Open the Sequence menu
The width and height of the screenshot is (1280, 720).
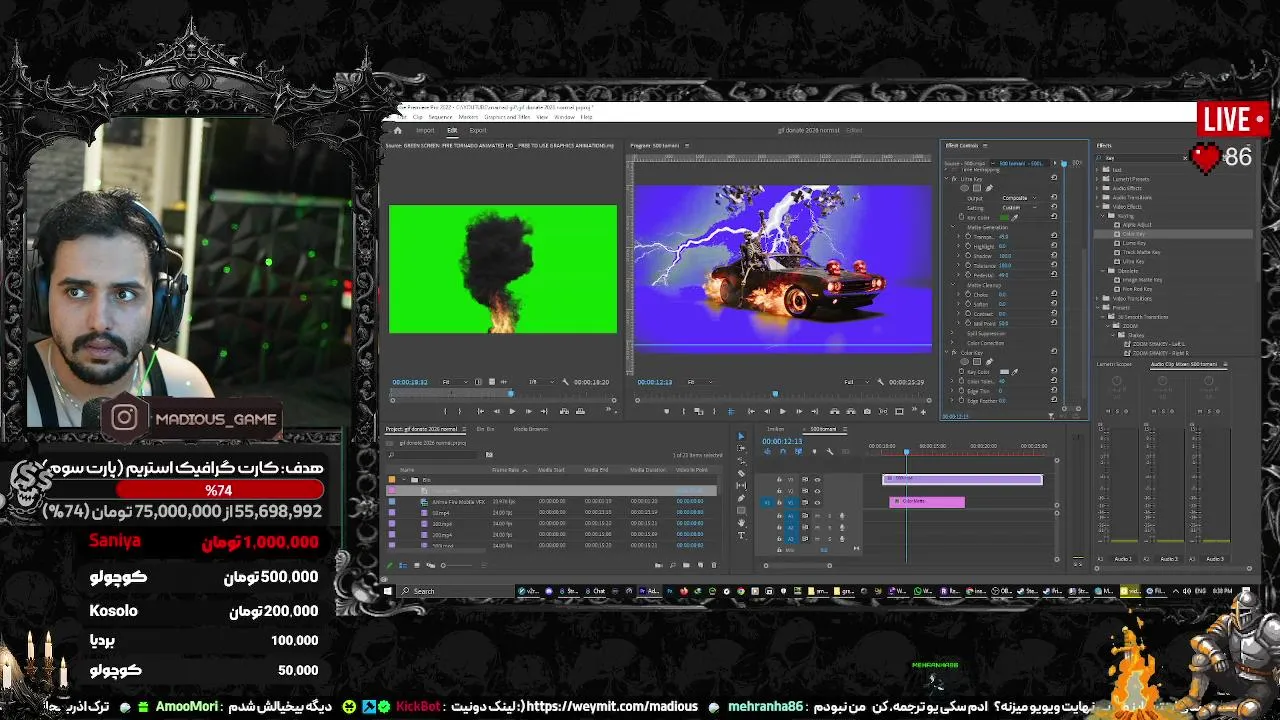click(x=440, y=117)
